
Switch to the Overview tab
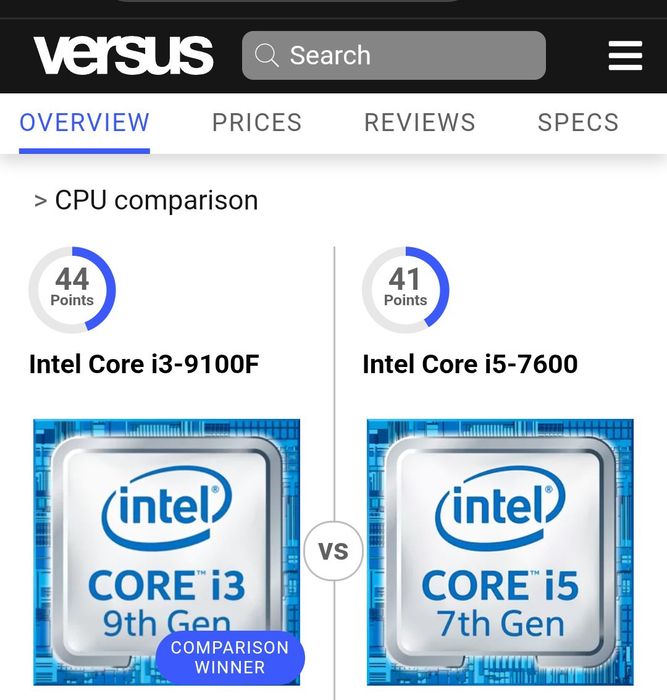[84, 123]
